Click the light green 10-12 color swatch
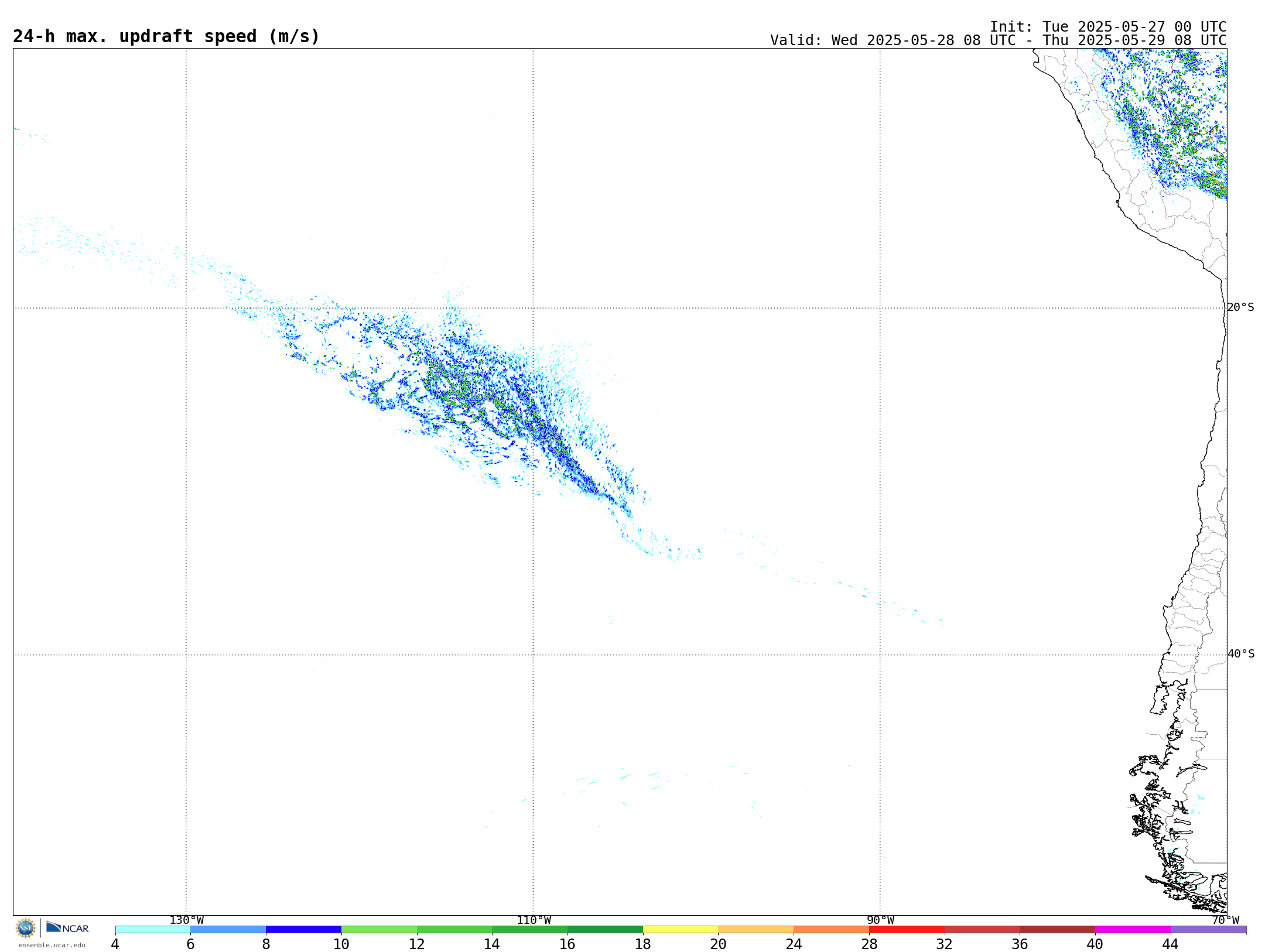1265x952 pixels. [379, 930]
